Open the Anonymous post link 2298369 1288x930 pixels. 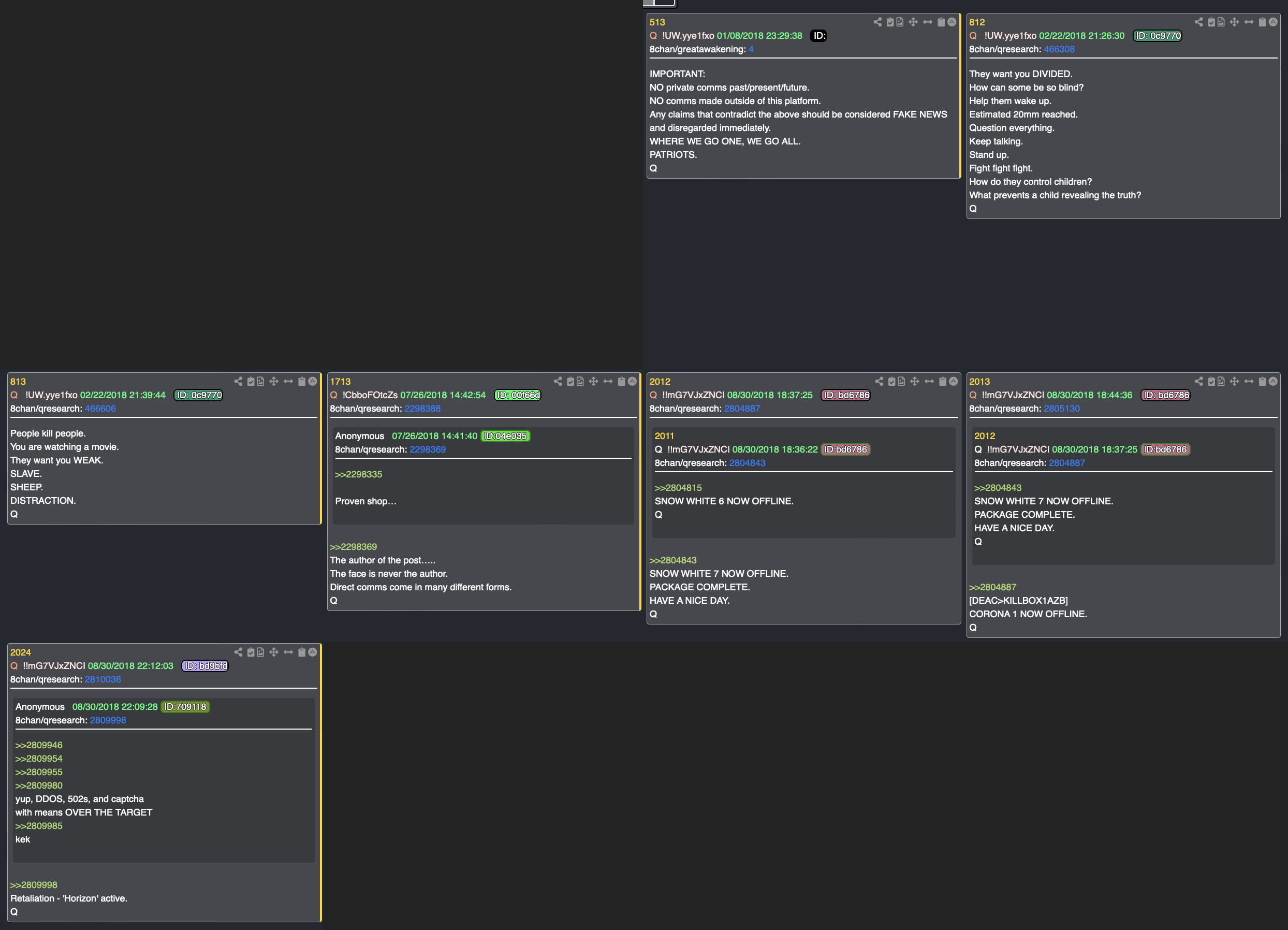(428, 449)
